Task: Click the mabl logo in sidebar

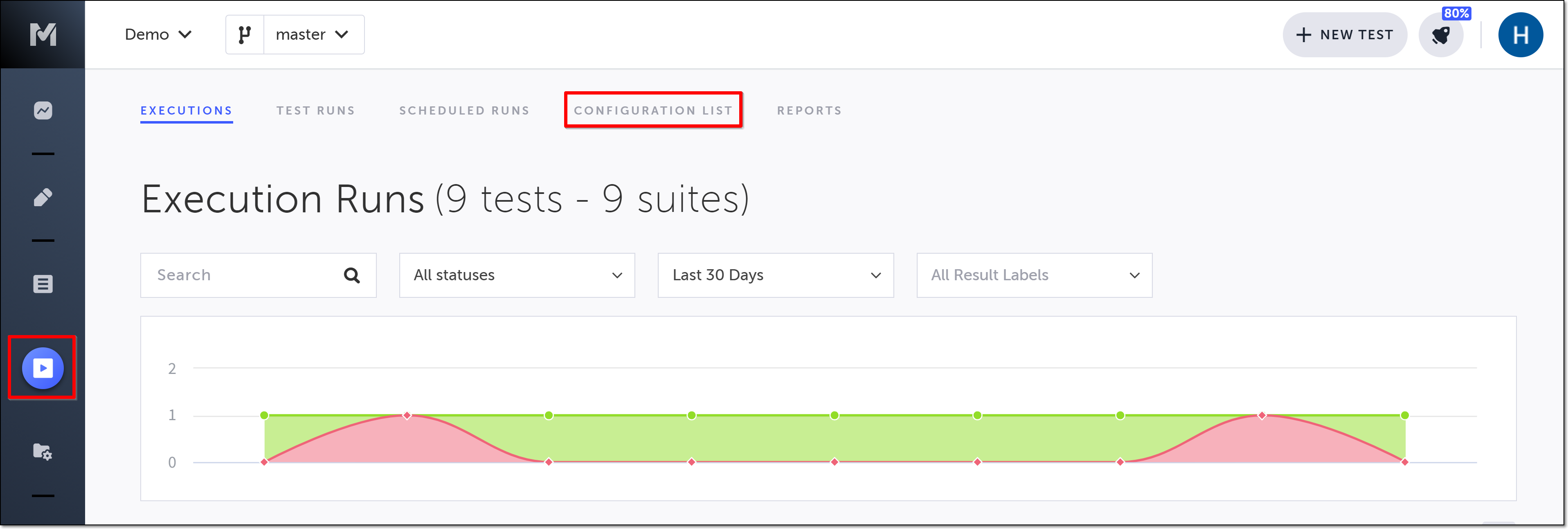Action: click(43, 35)
